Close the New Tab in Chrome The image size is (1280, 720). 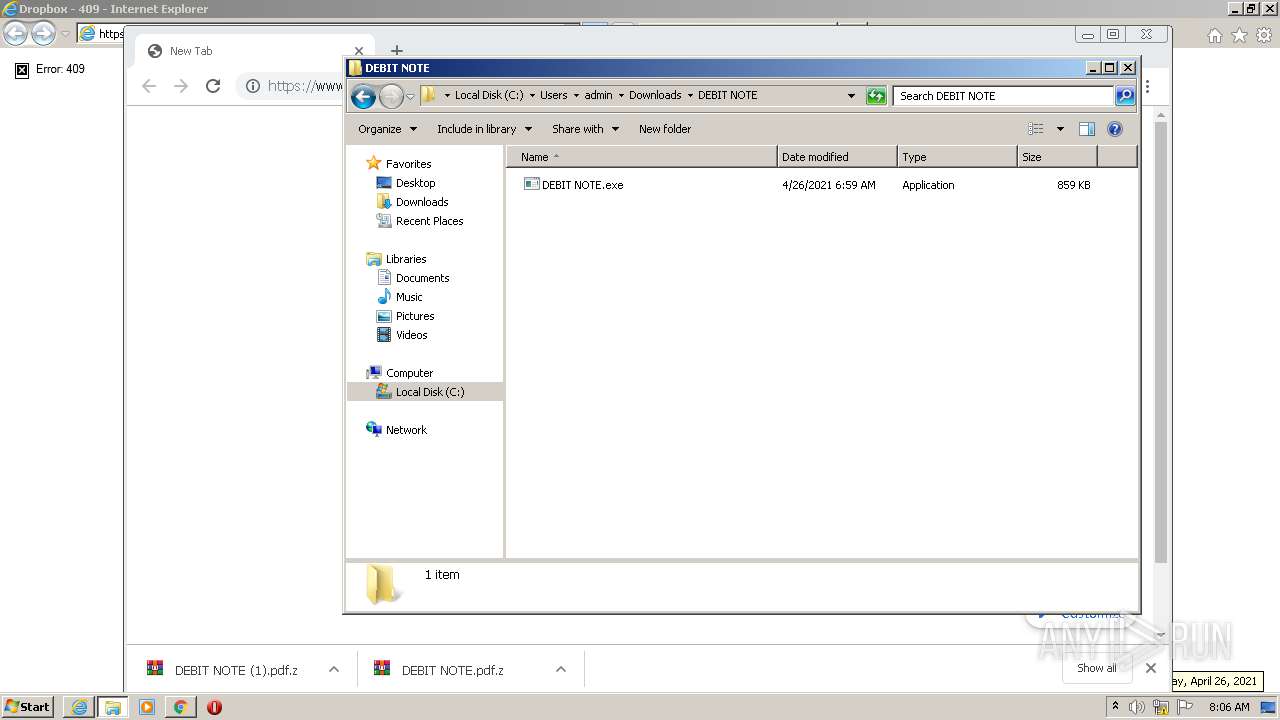tap(359, 51)
